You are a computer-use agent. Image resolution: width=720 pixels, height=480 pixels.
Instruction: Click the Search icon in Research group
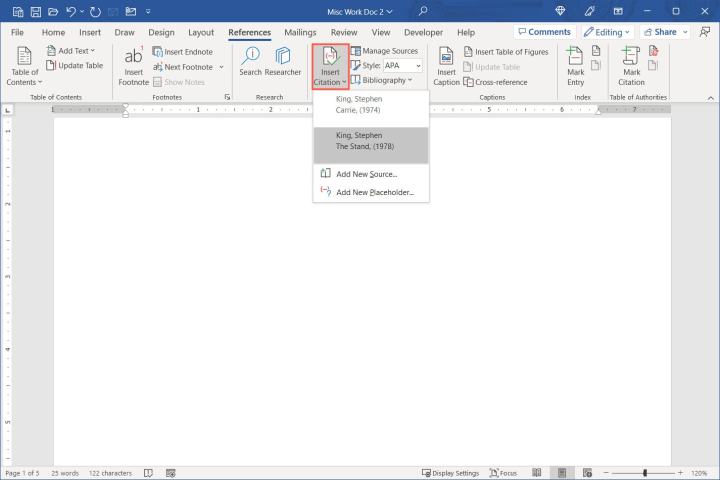(x=250, y=62)
